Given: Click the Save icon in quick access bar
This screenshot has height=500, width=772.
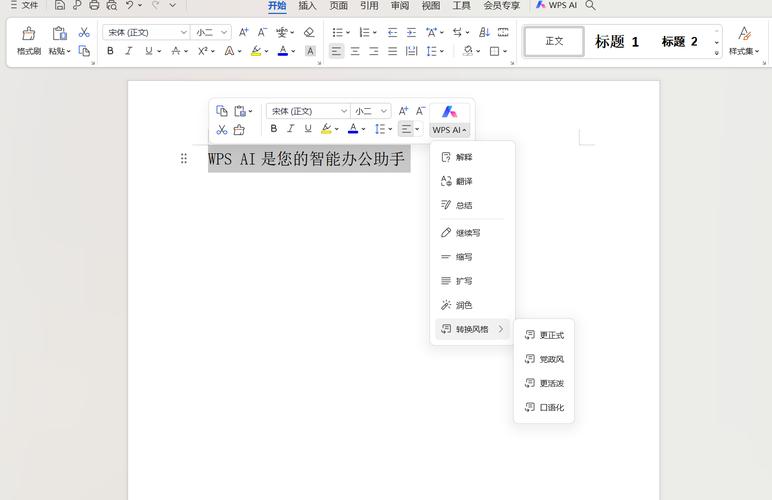Looking at the screenshot, I should coord(60,5).
